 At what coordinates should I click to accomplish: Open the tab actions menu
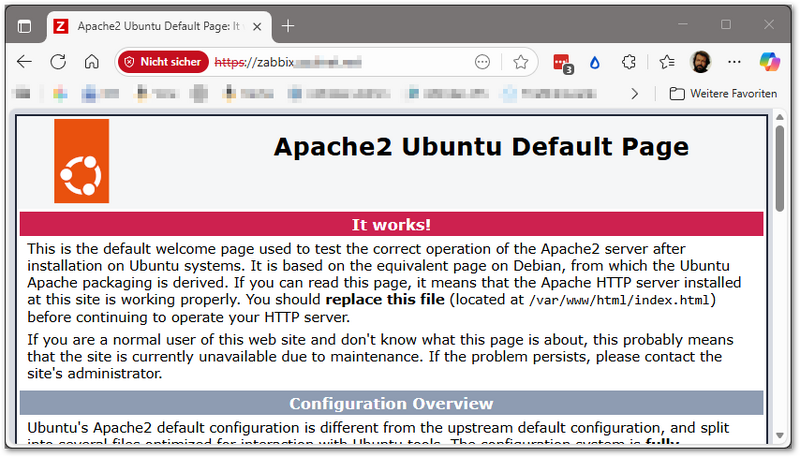pyautogui.click(x=25, y=25)
